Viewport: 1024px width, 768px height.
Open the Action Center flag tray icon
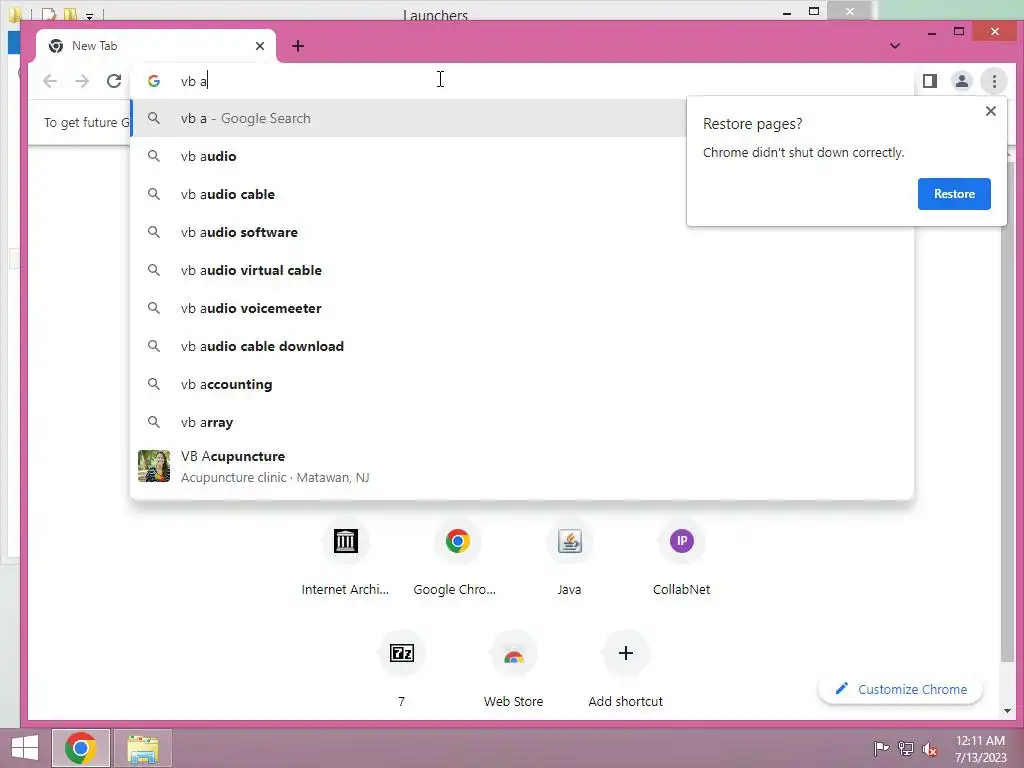tap(881, 748)
